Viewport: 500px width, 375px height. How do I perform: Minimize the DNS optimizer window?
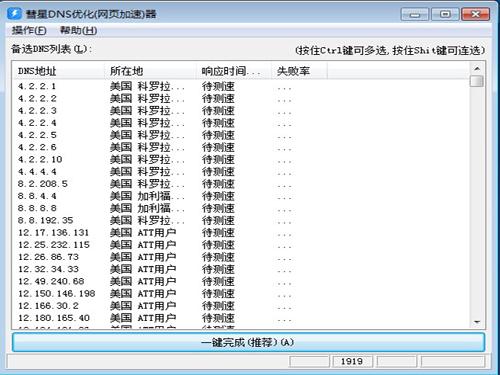(415, 14)
